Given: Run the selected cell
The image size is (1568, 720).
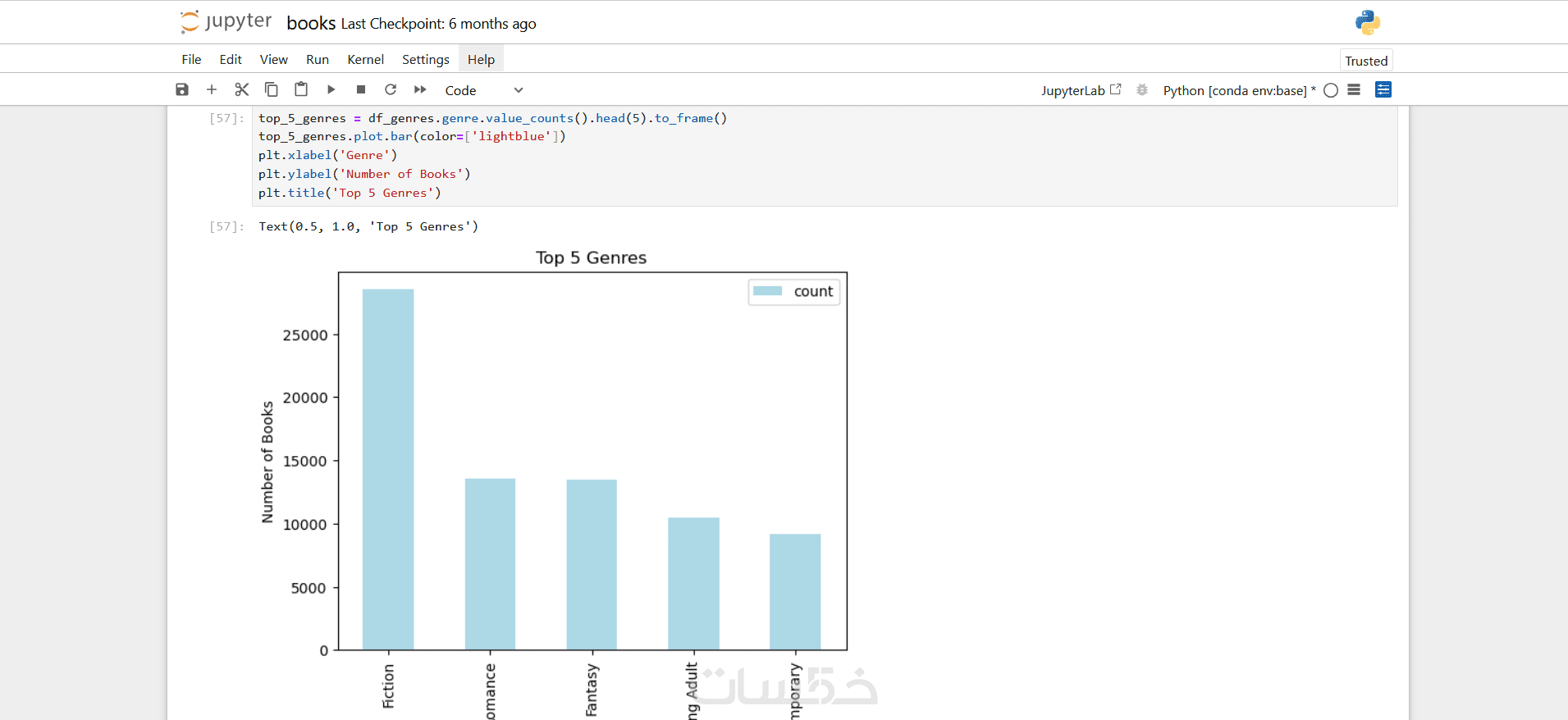Looking at the screenshot, I should point(331,89).
